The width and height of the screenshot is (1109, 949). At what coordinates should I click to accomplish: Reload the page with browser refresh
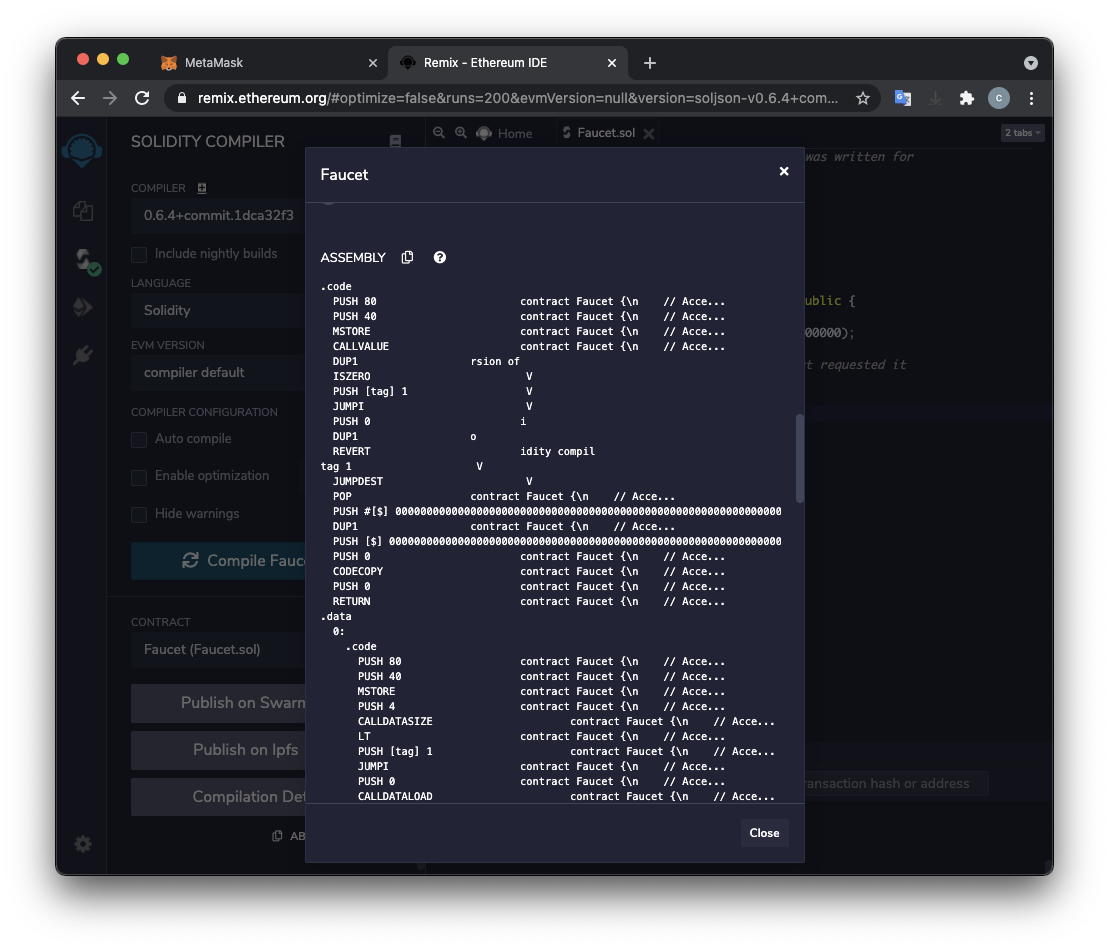[142, 98]
